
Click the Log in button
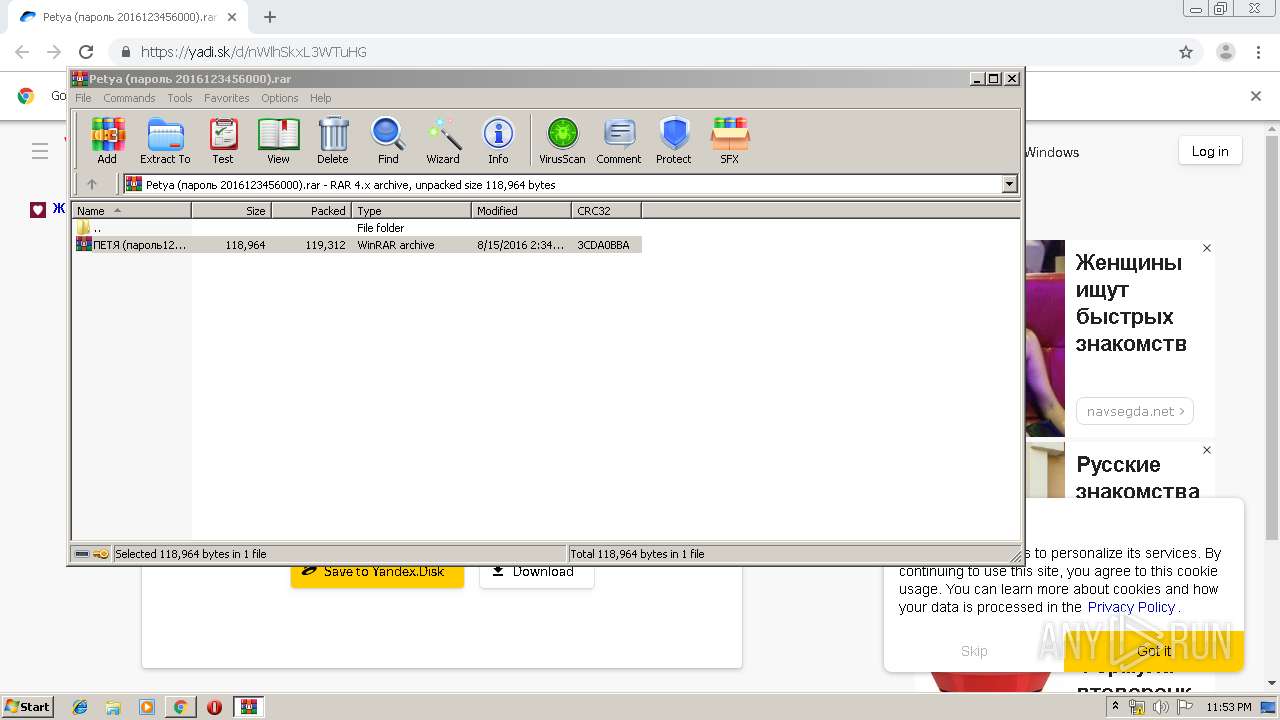tap(1210, 151)
